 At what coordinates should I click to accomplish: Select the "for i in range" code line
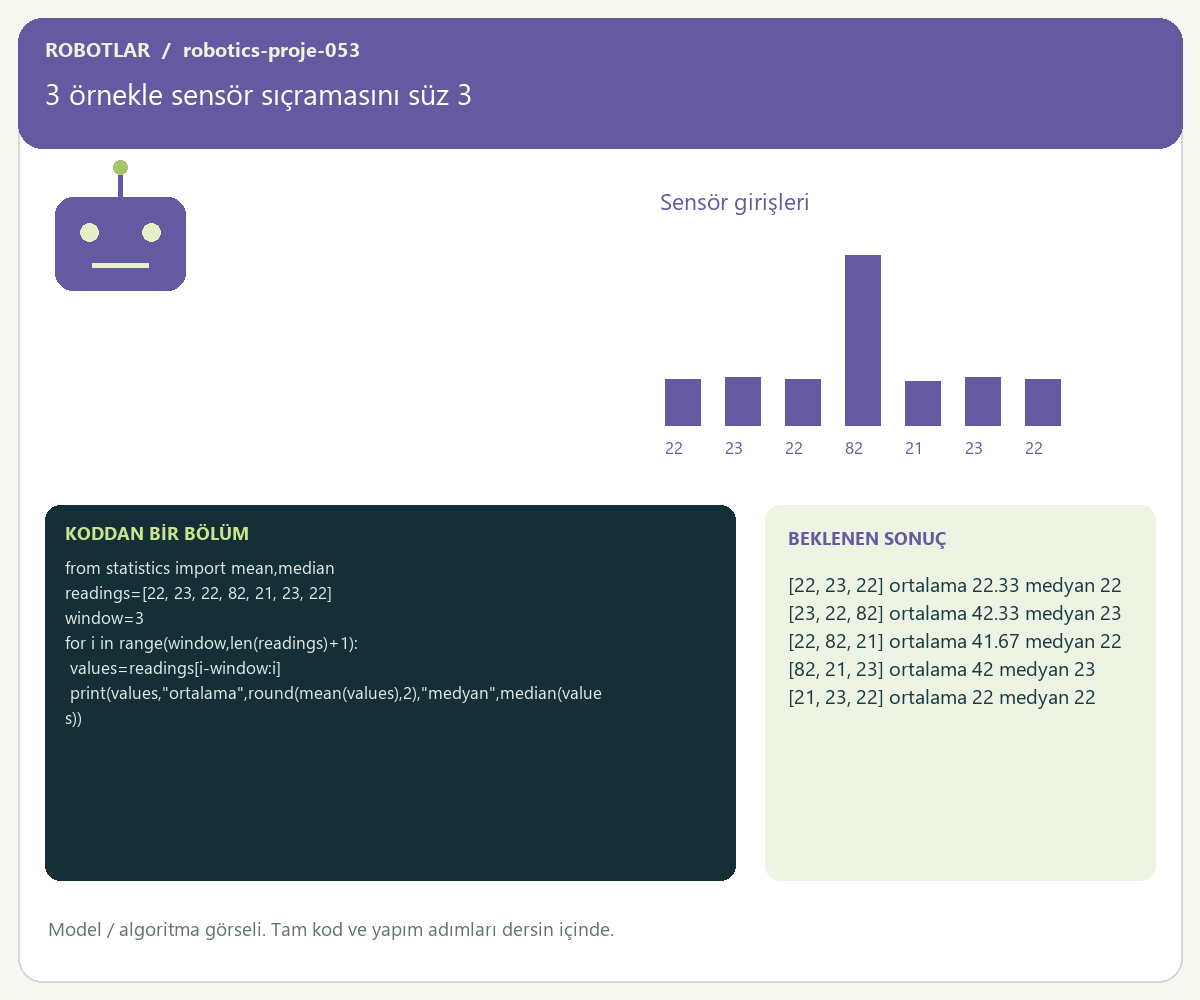pos(211,643)
